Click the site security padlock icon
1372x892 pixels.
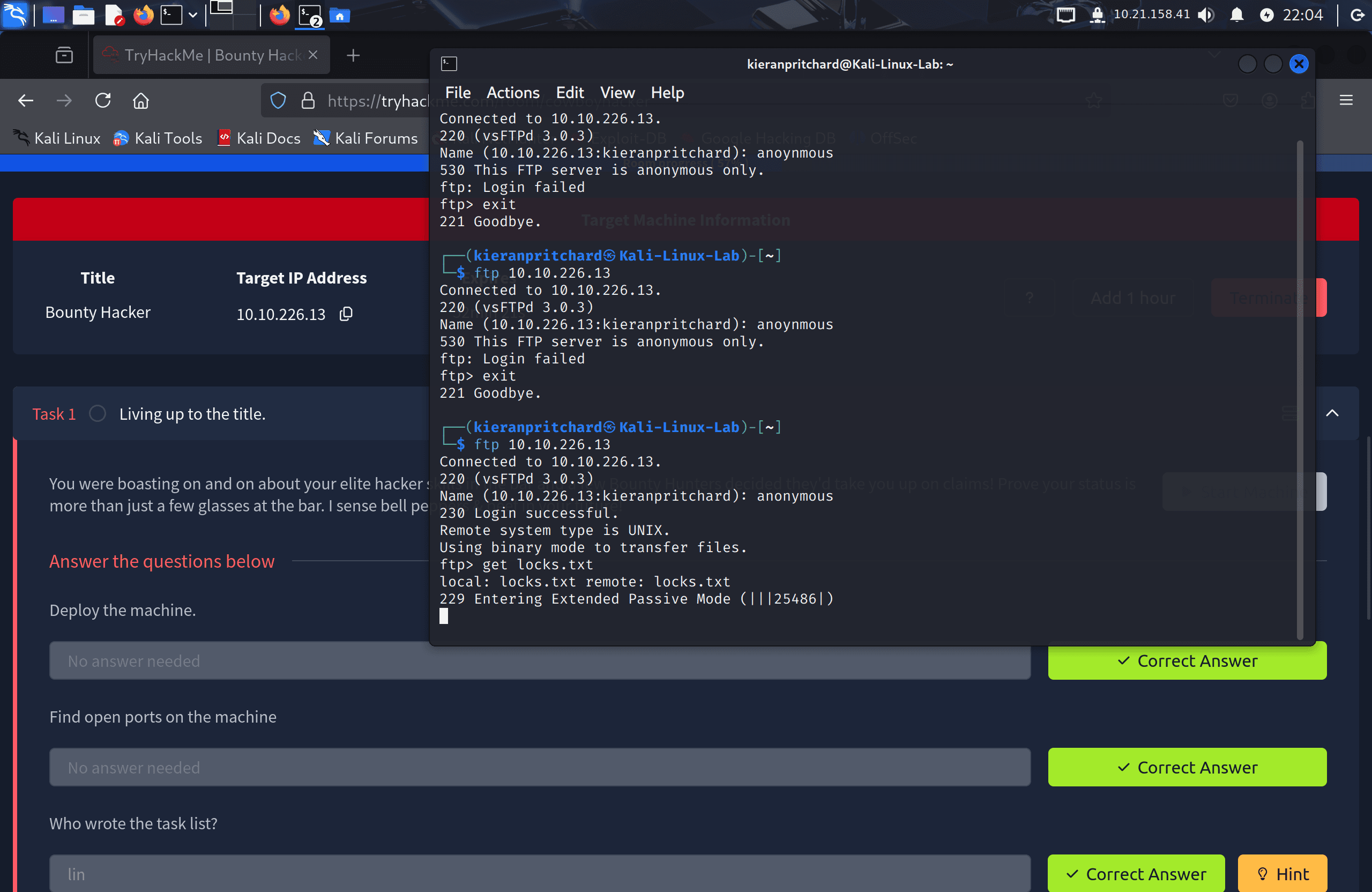point(308,101)
